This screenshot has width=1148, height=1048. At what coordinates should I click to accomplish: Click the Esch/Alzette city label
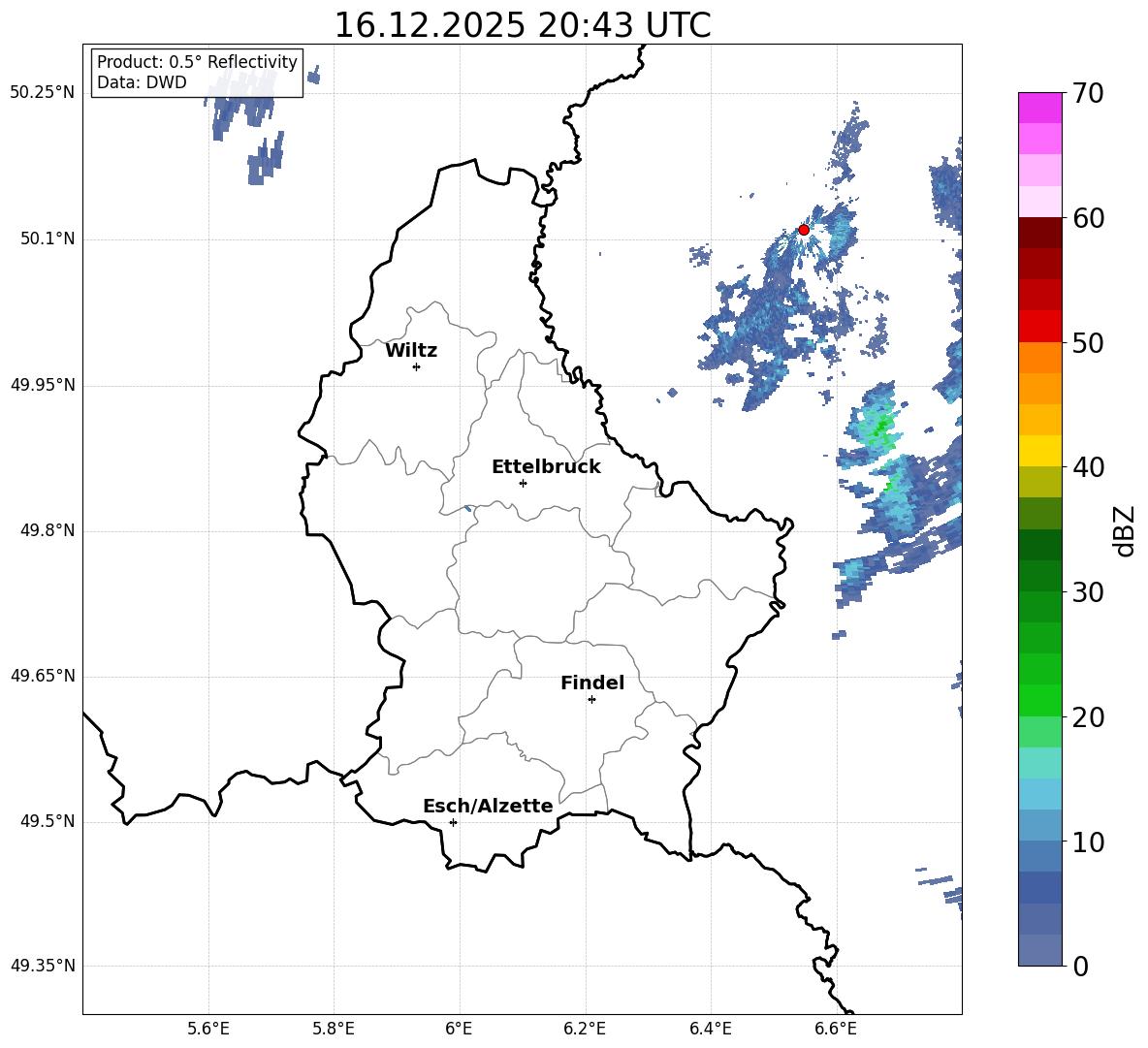[x=488, y=806]
